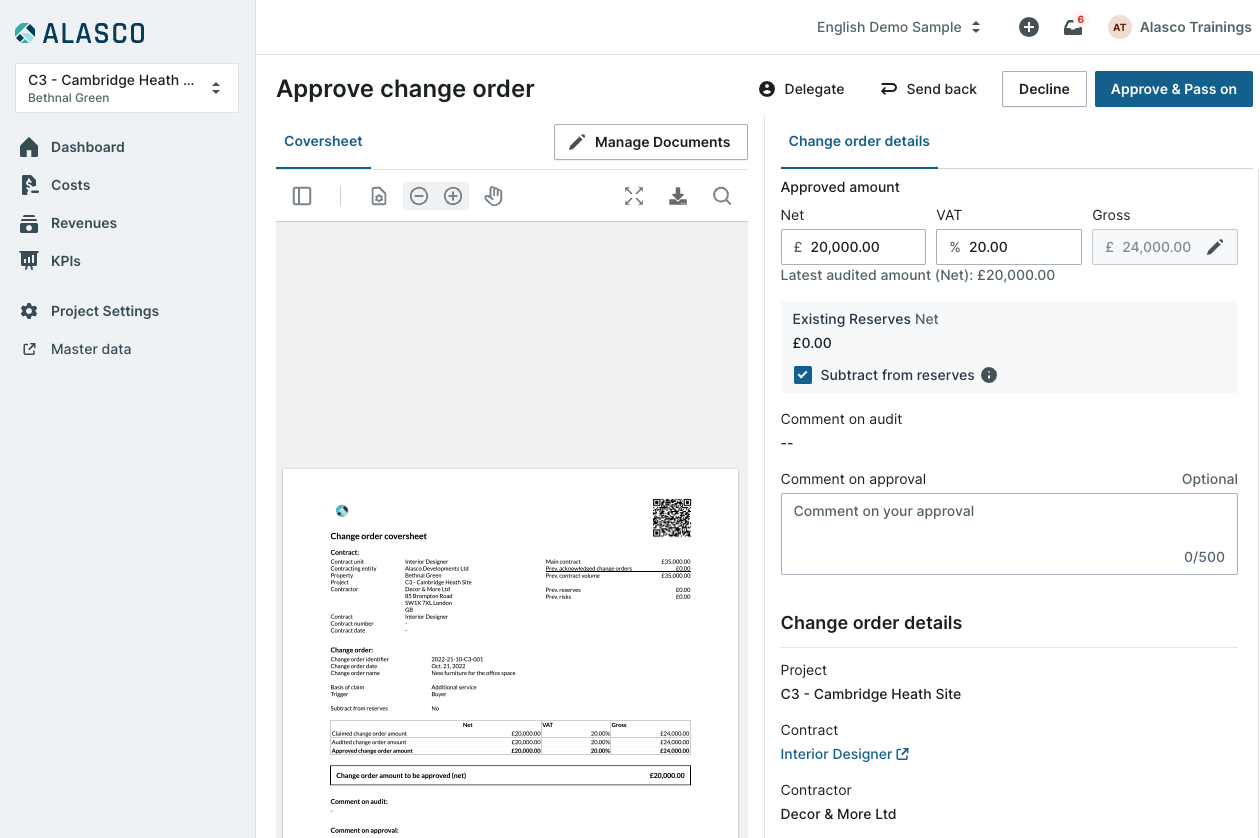Open the English Demo Sample dropdown
The image size is (1260, 838).
(898, 27)
